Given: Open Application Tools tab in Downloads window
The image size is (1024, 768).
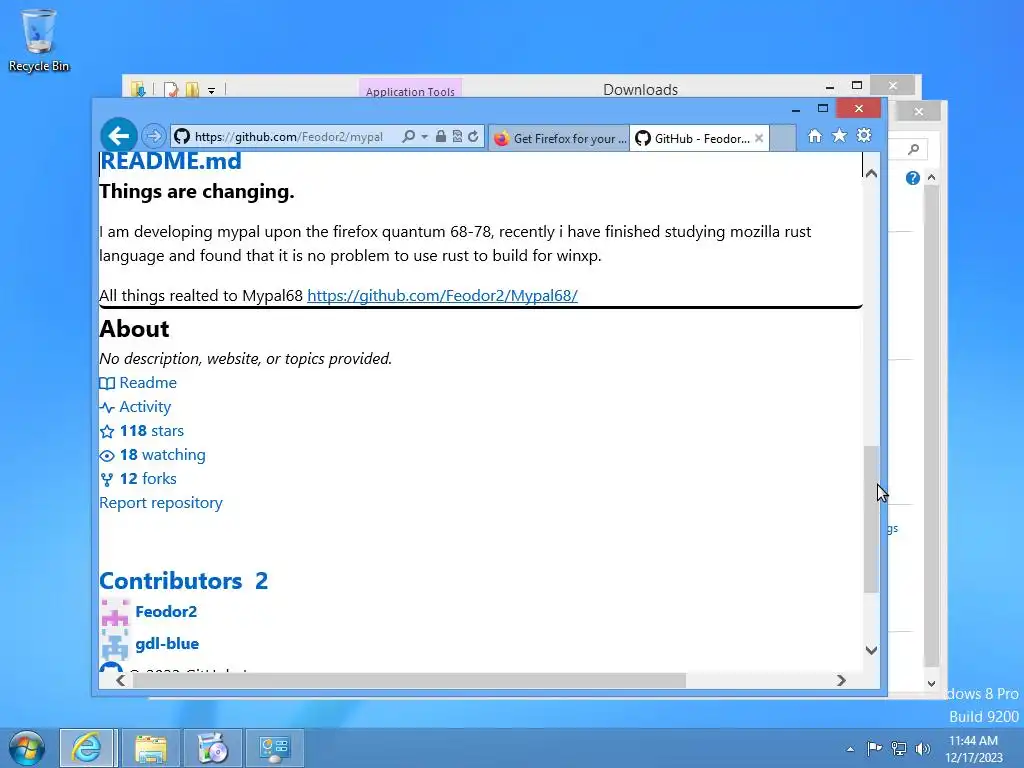Looking at the screenshot, I should pos(410,91).
